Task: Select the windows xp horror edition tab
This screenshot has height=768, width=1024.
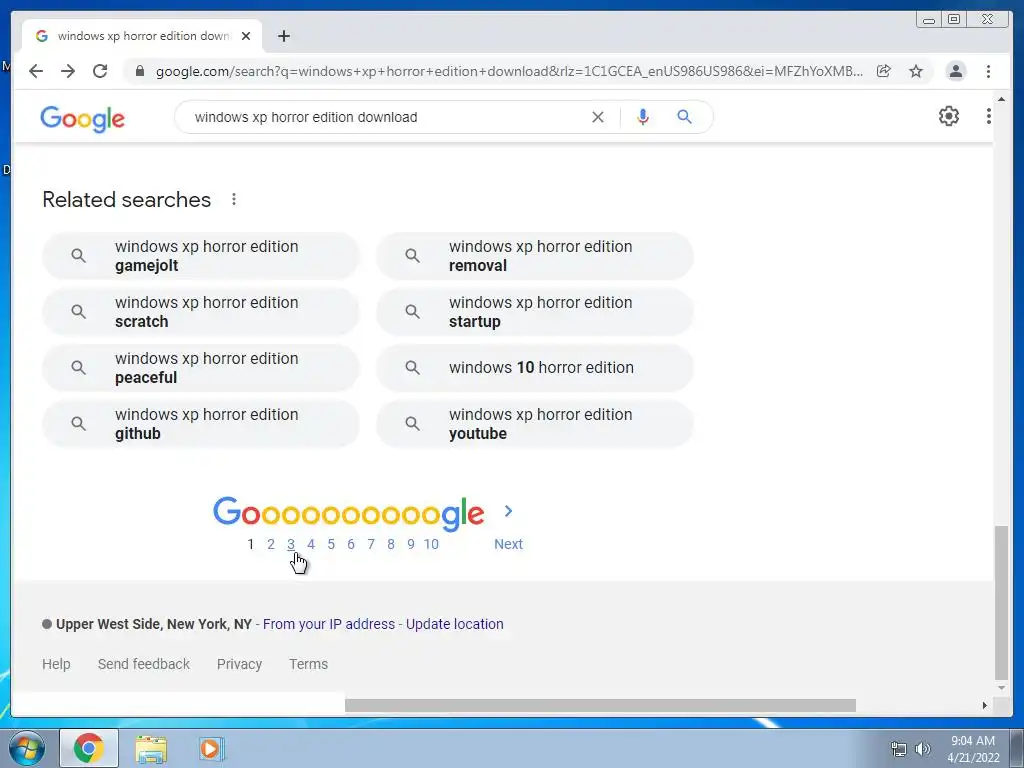Action: pos(142,36)
